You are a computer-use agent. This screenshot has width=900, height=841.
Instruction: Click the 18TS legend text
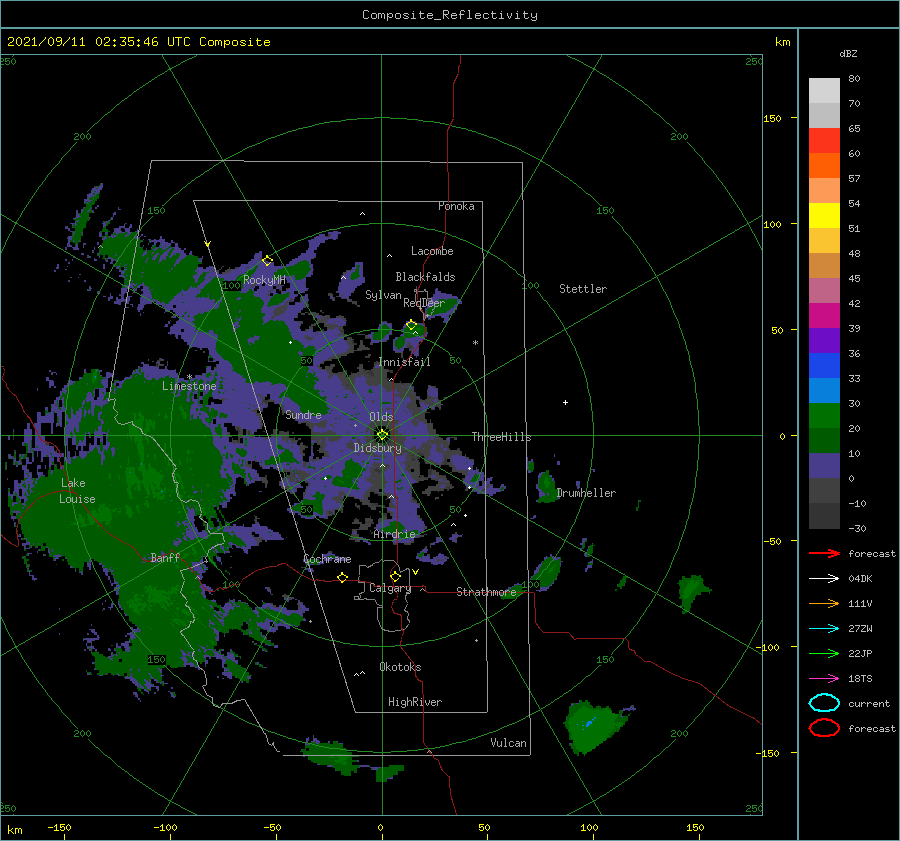click(x=860, y=679)
